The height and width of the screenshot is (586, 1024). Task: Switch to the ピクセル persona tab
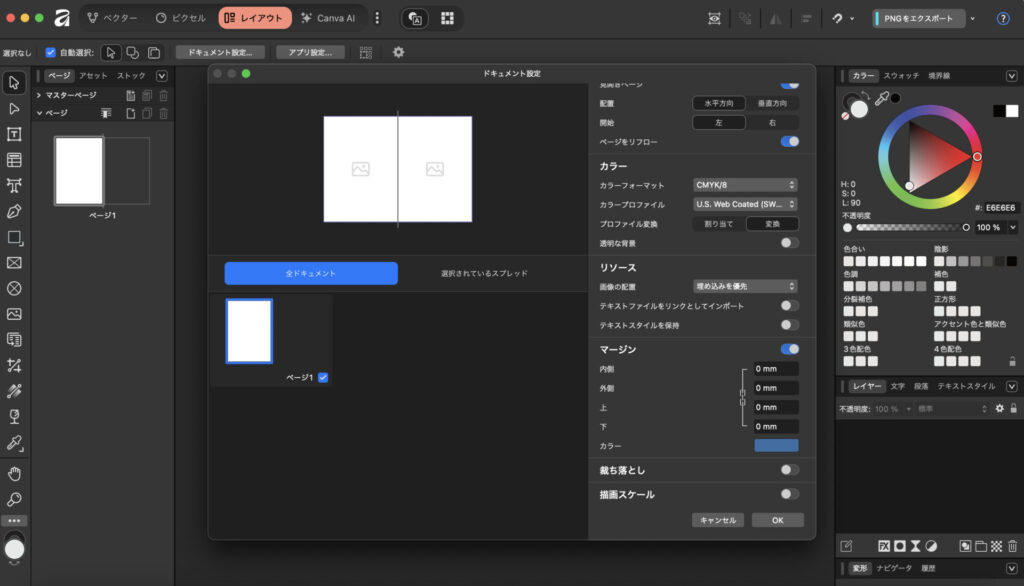181,18
